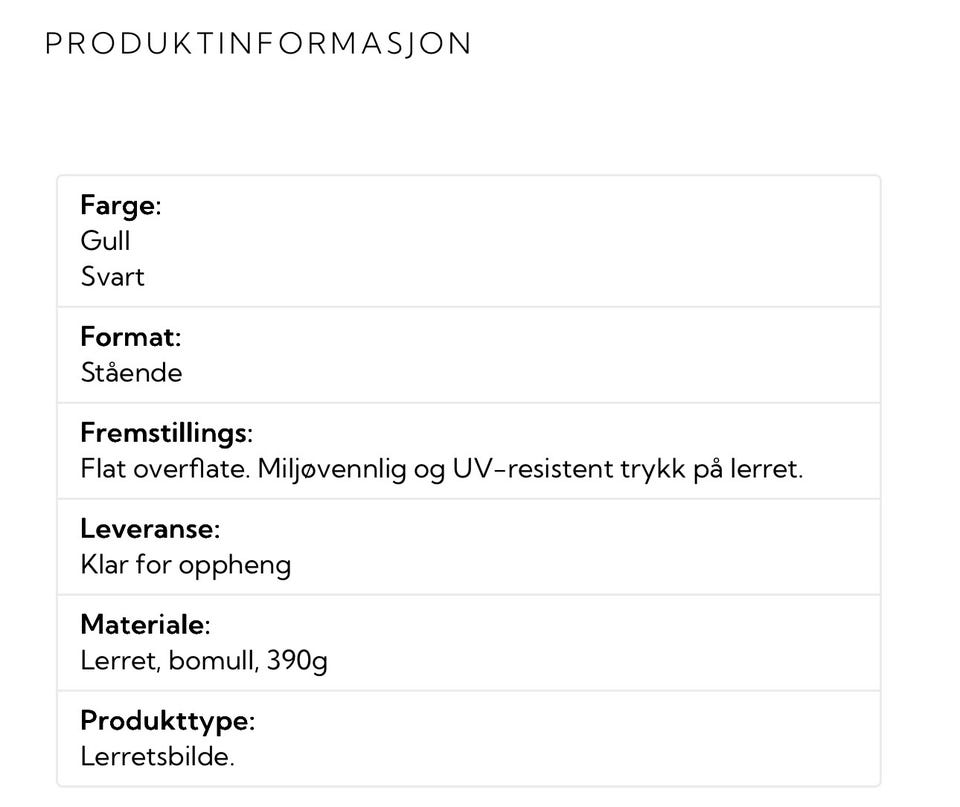Click the Farge label
This screenshot has width=960, height=807.
120,206
